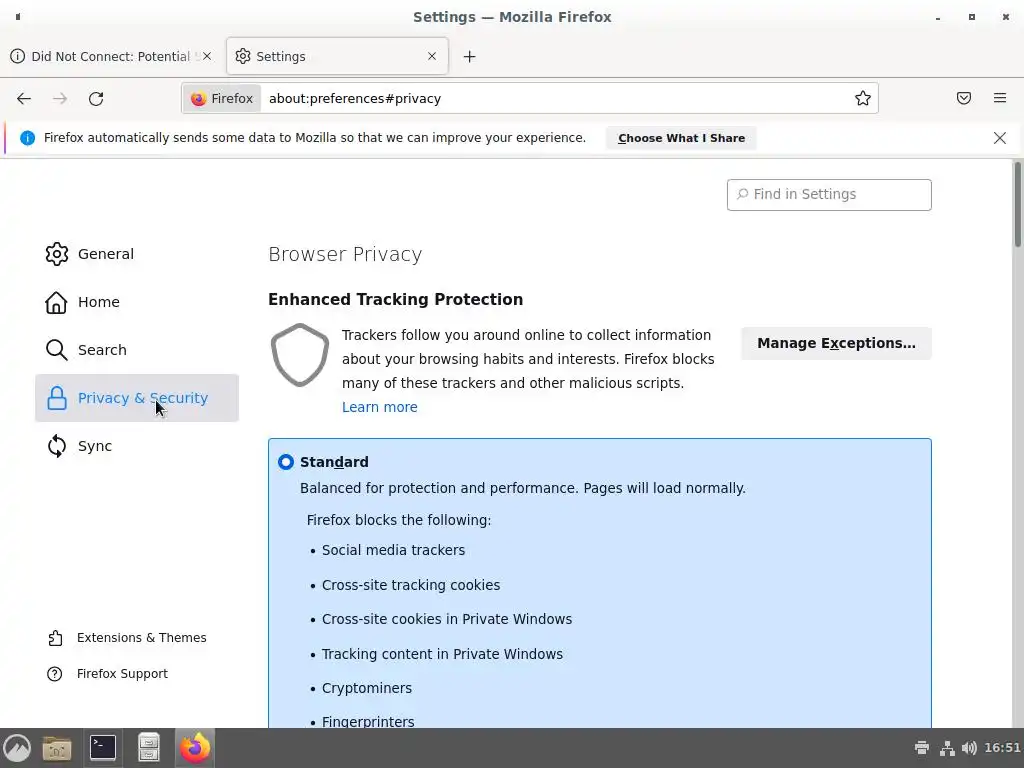Click the Extensions & Themes puzzle icon

pyautogui.click(x=56, y=638)
